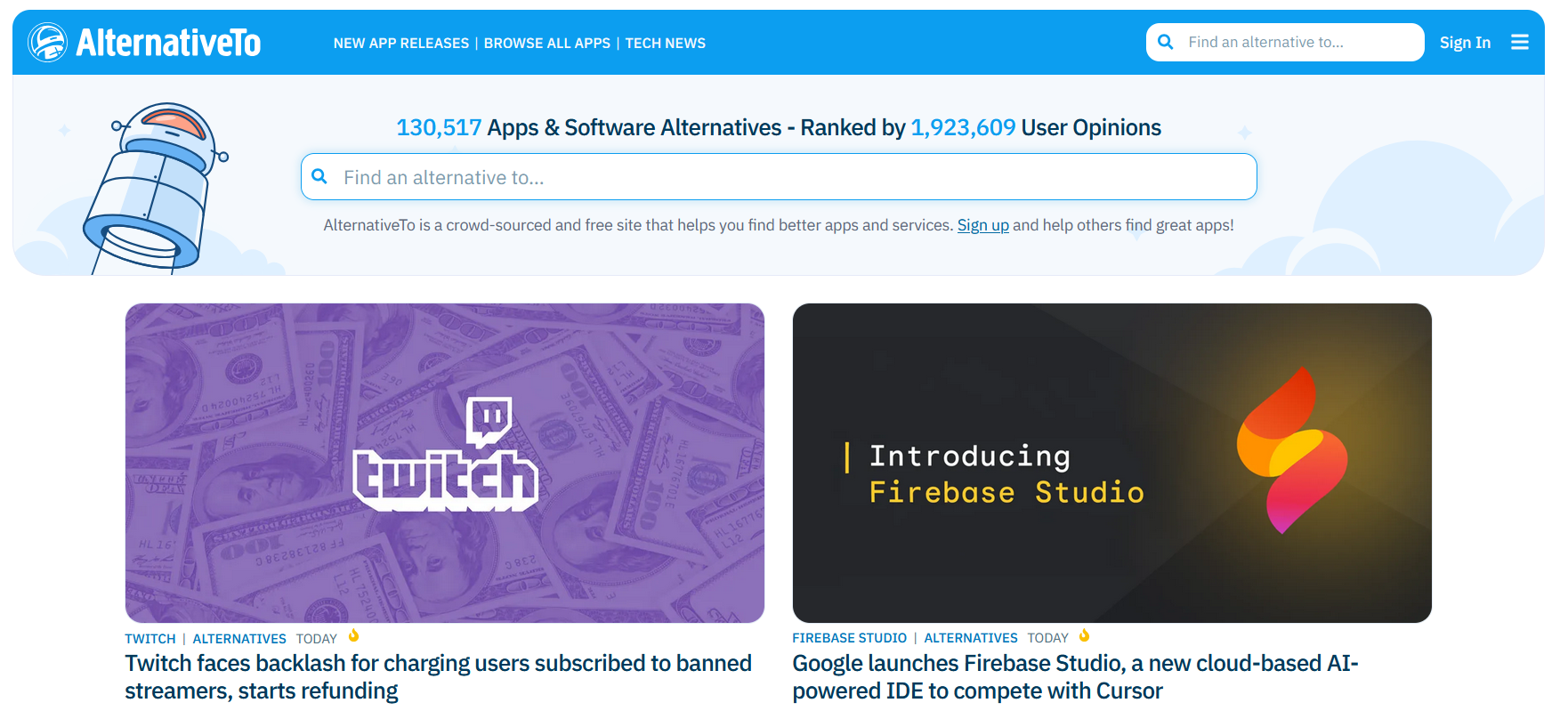Click ALTERNATIVES link next to TWITCH tag

coord(239,639)
